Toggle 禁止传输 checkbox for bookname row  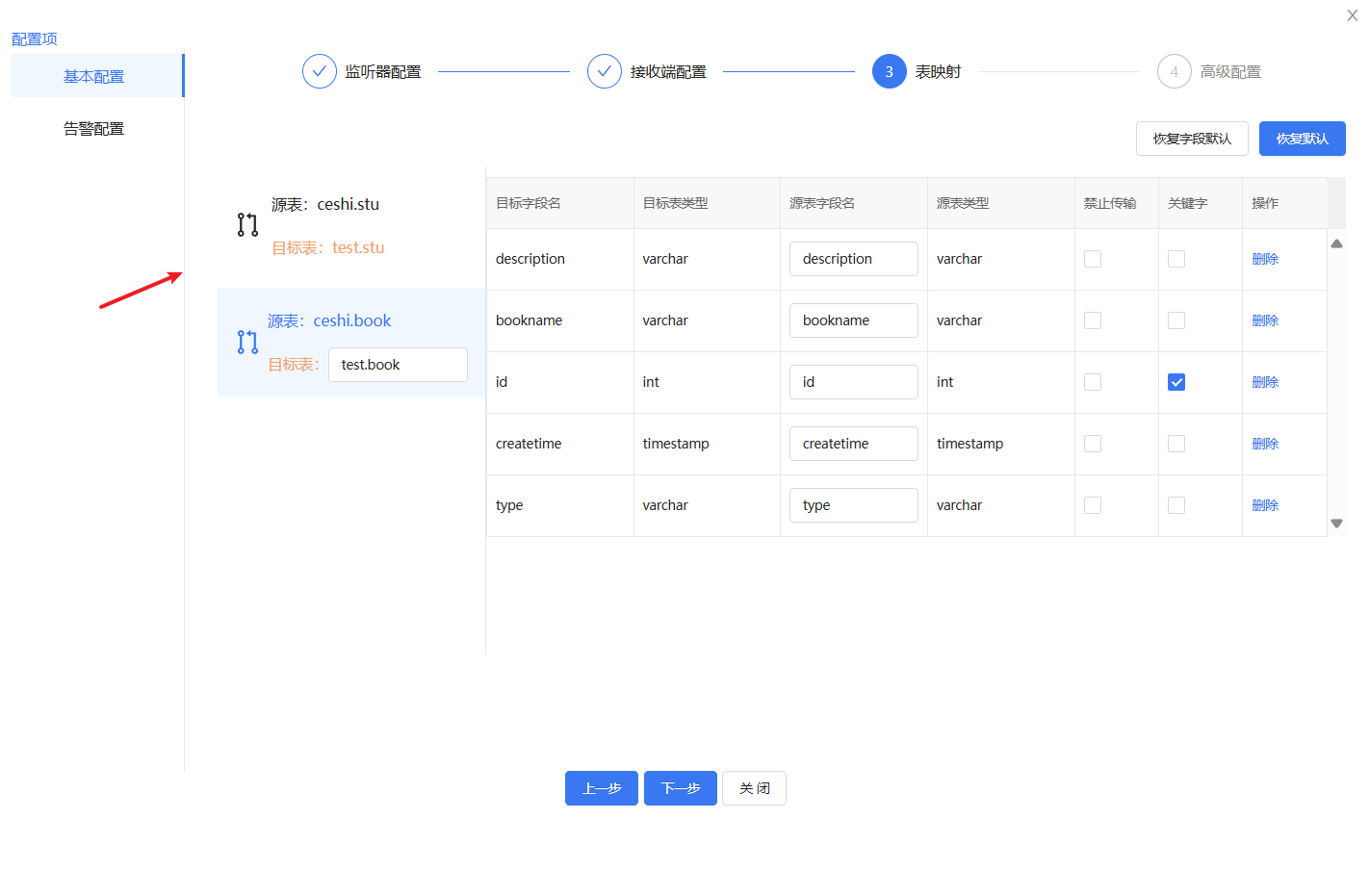(x=1093, y=320)
